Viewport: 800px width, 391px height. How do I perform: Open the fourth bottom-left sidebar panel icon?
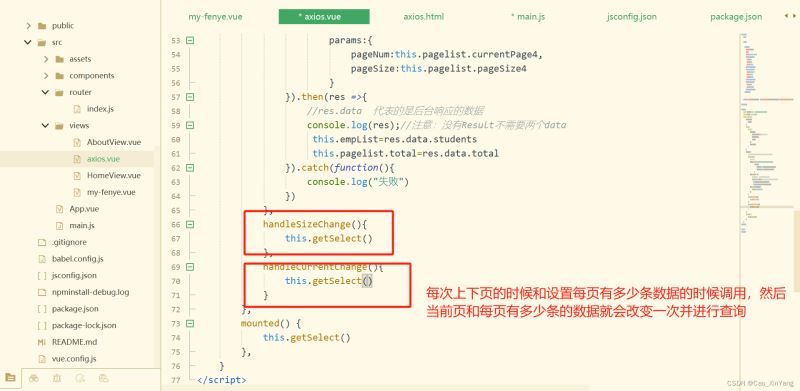click(x=80, y=378)
